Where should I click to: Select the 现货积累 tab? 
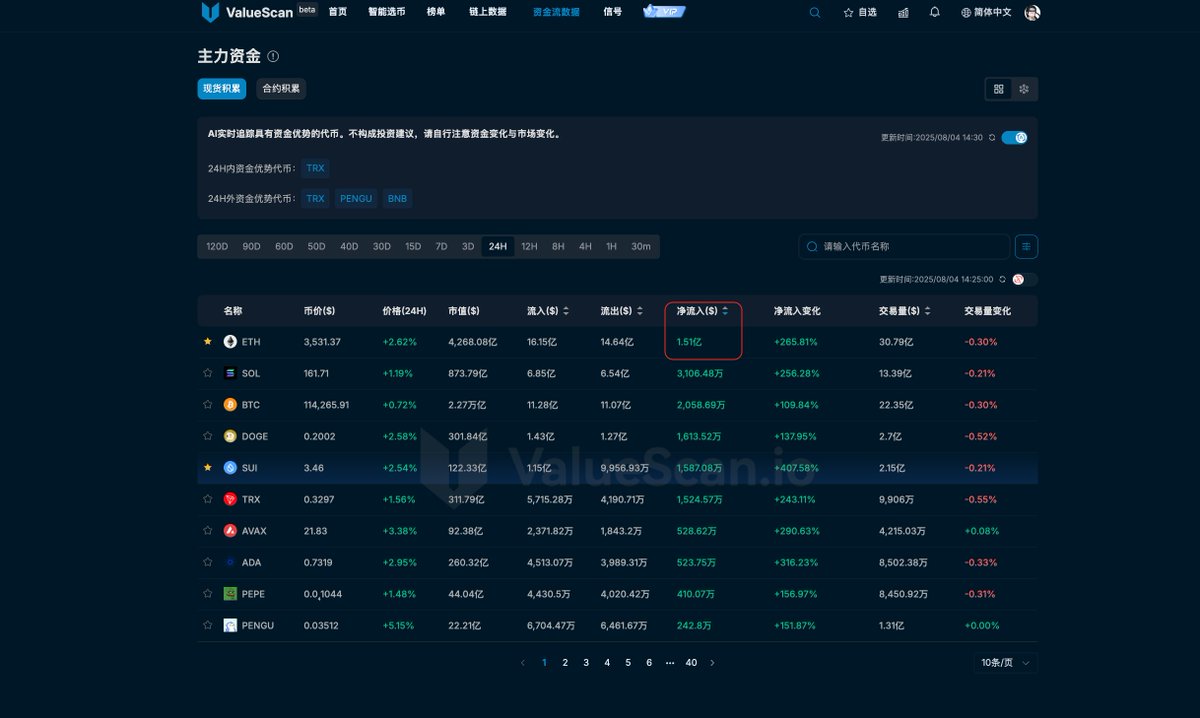click(222, 89)
